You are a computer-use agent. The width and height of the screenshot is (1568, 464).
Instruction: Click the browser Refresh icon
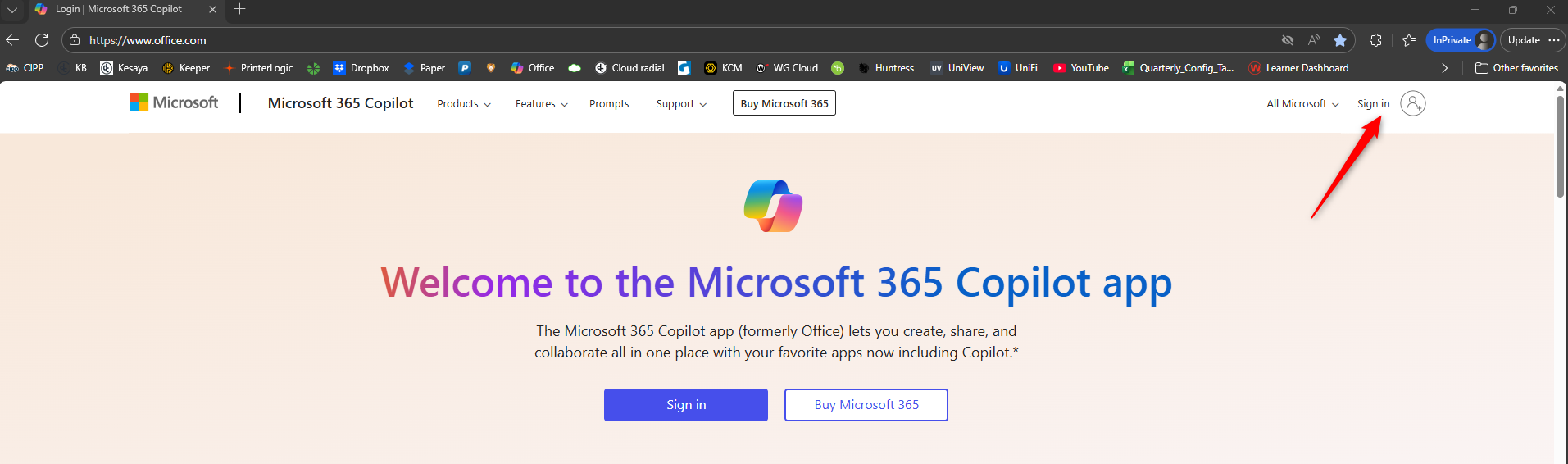pos(42,40)
